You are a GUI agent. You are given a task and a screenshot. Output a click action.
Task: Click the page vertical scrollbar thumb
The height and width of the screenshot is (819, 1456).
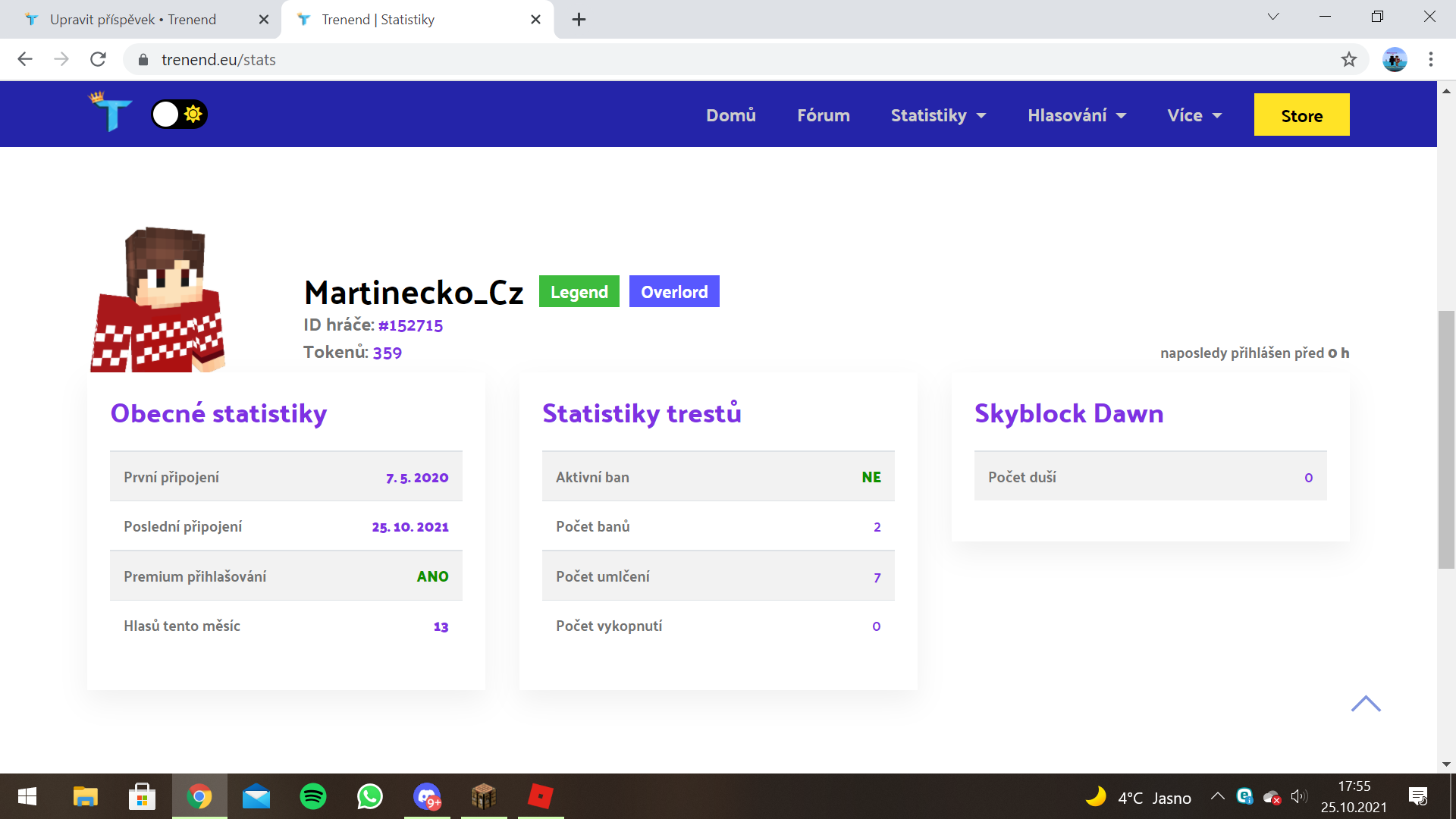1446,440
